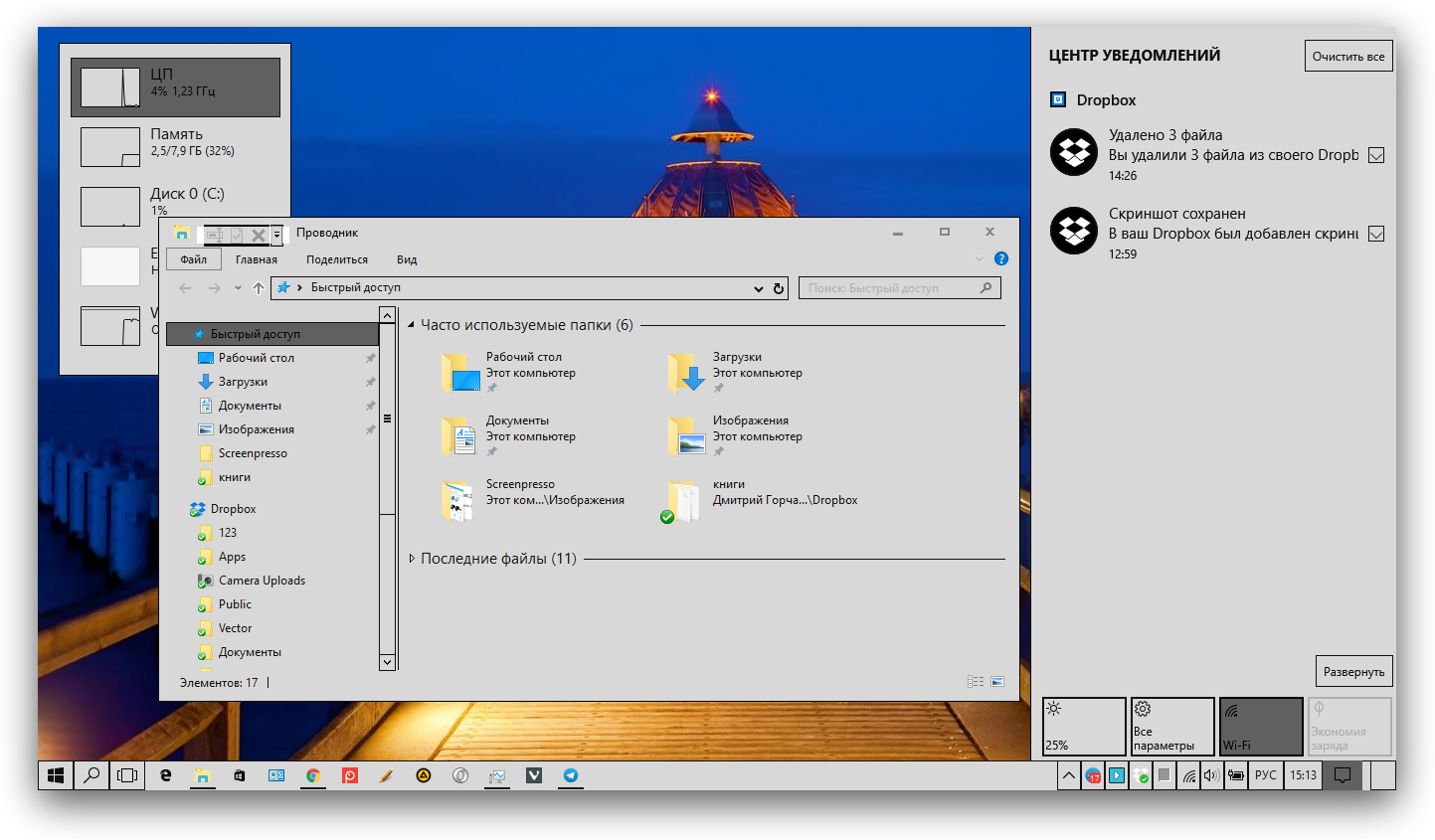Image resolution: width=1435 pixels, height=840 pixels.
Task: Open the Файл menu tab
Action: (x=194, y=259)
